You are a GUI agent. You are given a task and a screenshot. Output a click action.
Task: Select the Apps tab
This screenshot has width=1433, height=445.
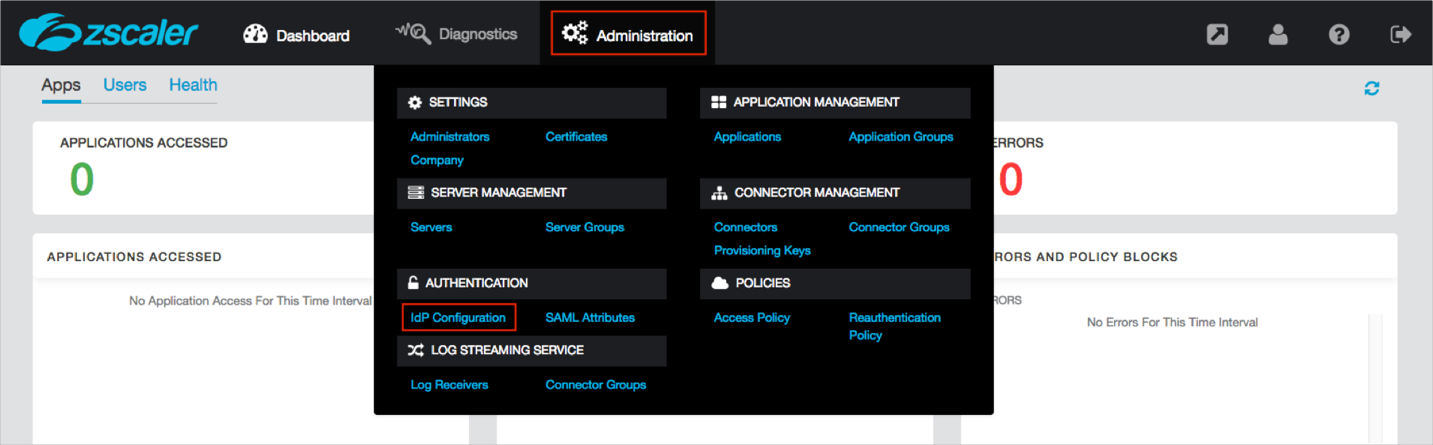tap(61, 85)
